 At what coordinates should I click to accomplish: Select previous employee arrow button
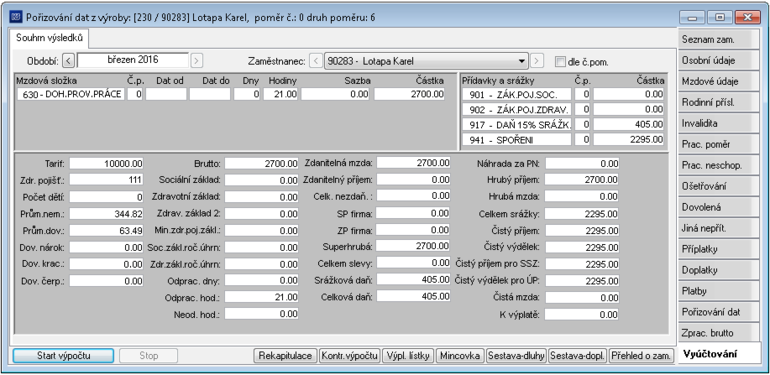tap(317, 61)
